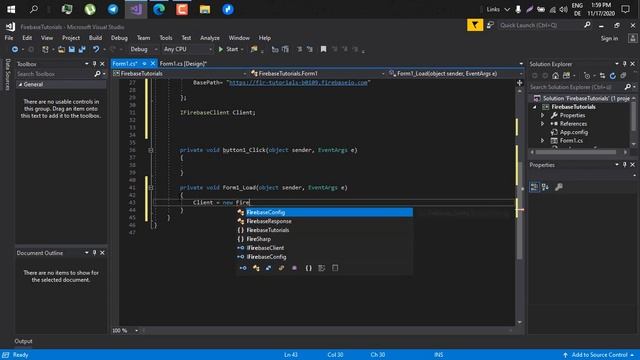Click Add to Source Control
640x360 pixels.
click(598, 355)
